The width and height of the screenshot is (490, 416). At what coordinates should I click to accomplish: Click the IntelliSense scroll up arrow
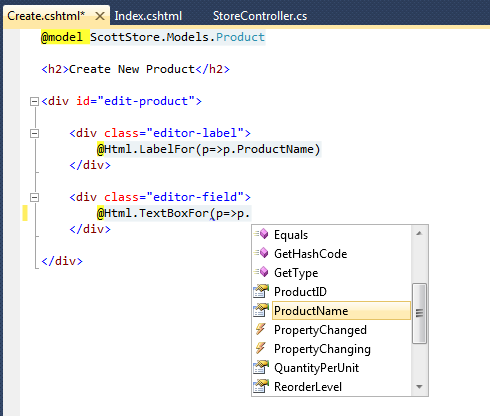pyautogui.click(x=419, y=233)
